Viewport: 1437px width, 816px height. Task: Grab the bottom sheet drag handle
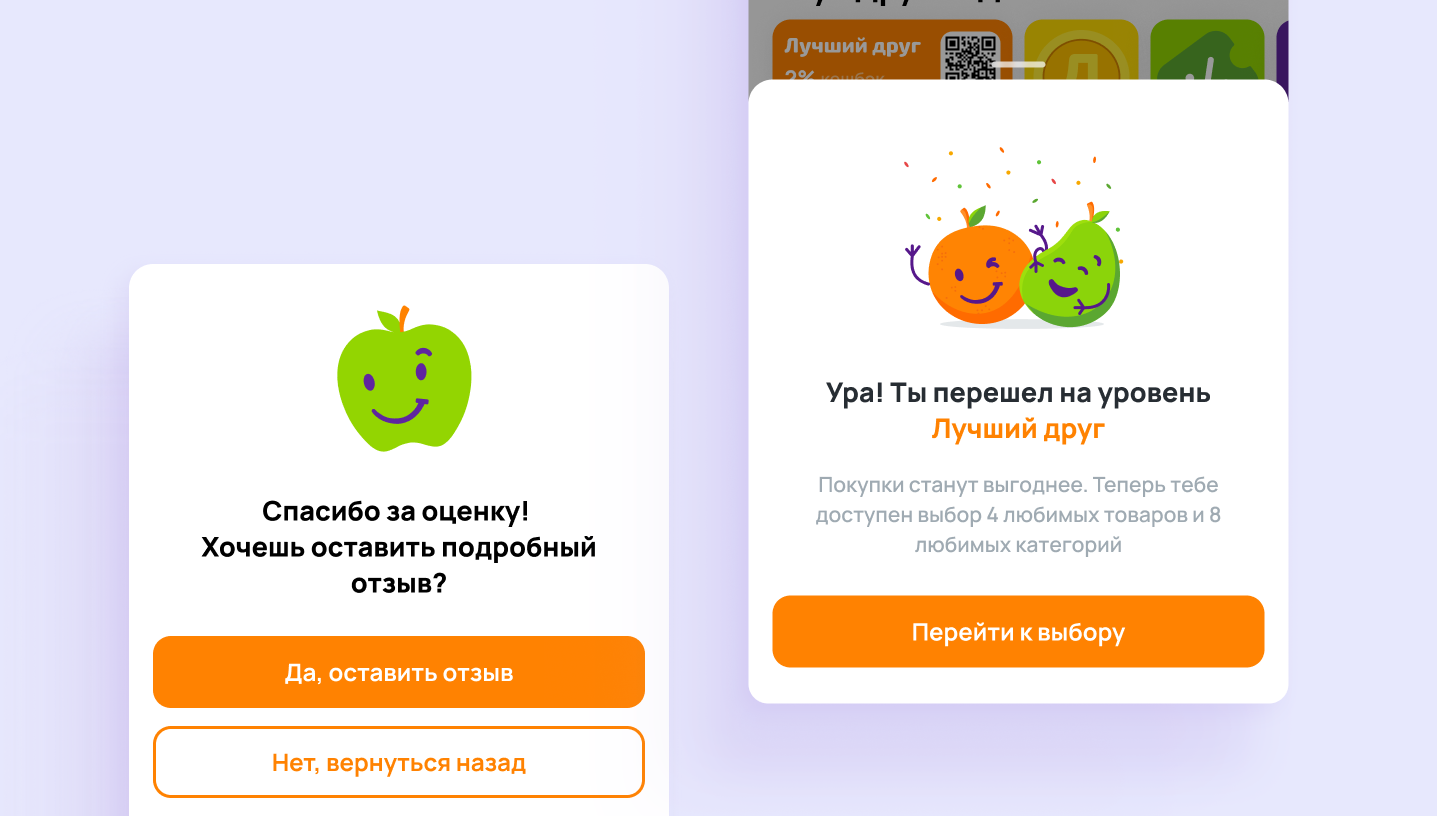click(x=1018, y=64)
